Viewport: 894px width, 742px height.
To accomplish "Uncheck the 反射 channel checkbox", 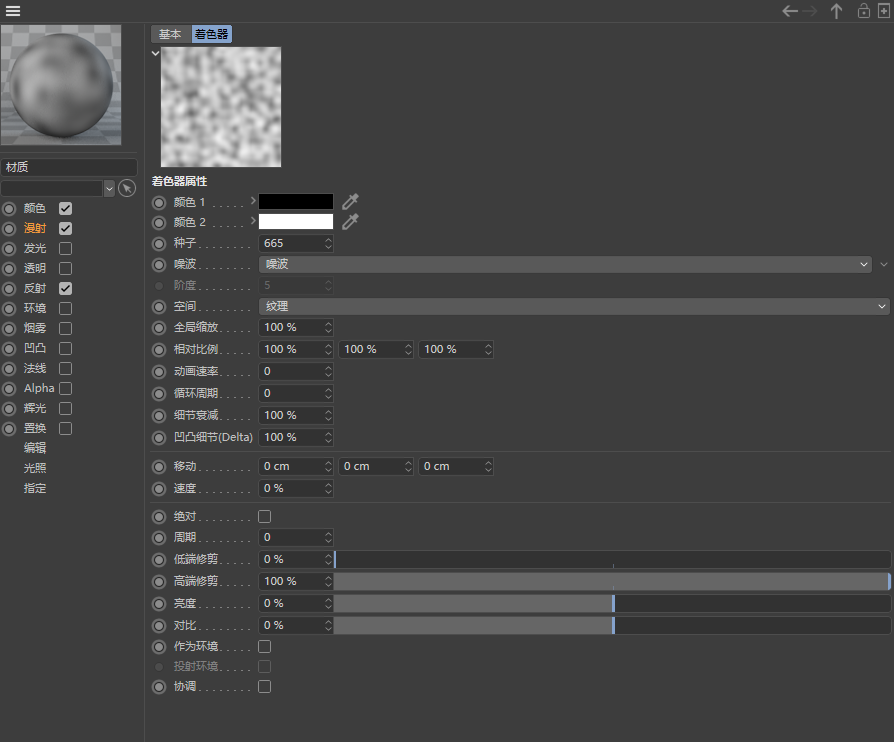I will (x=66, y=289).
